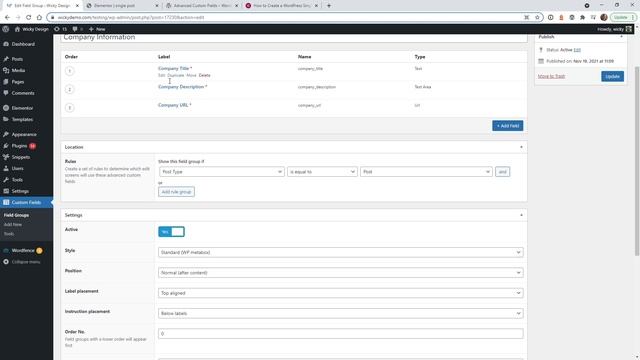Bookmark page with the star icon

pyautogui.click(x=537, y=18)
